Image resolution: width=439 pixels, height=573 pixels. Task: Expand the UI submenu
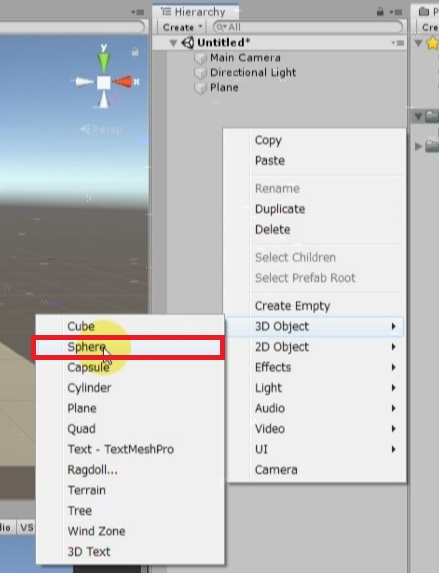click(315, 449)
